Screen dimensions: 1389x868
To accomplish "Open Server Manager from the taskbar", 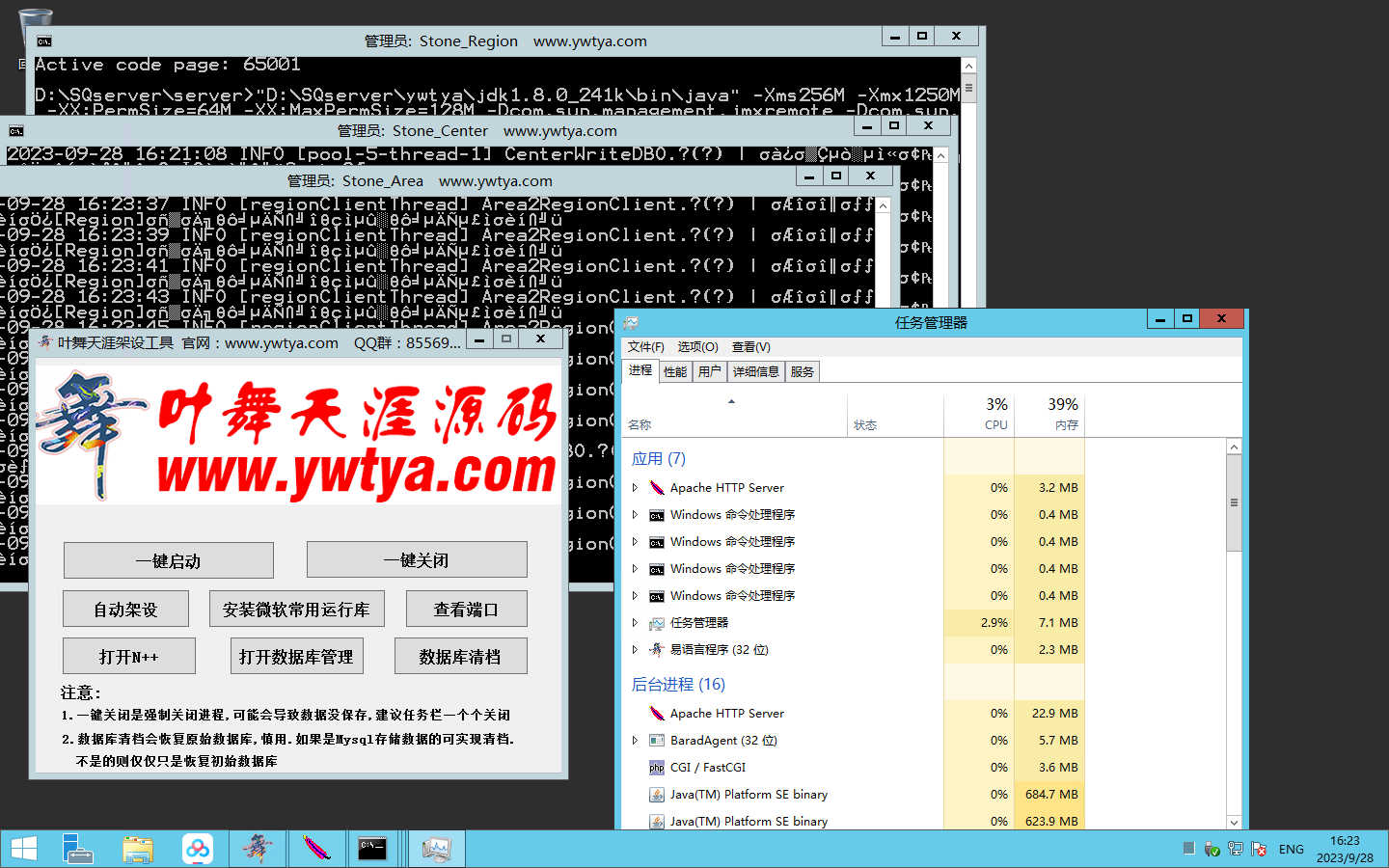I will point(78,849).
